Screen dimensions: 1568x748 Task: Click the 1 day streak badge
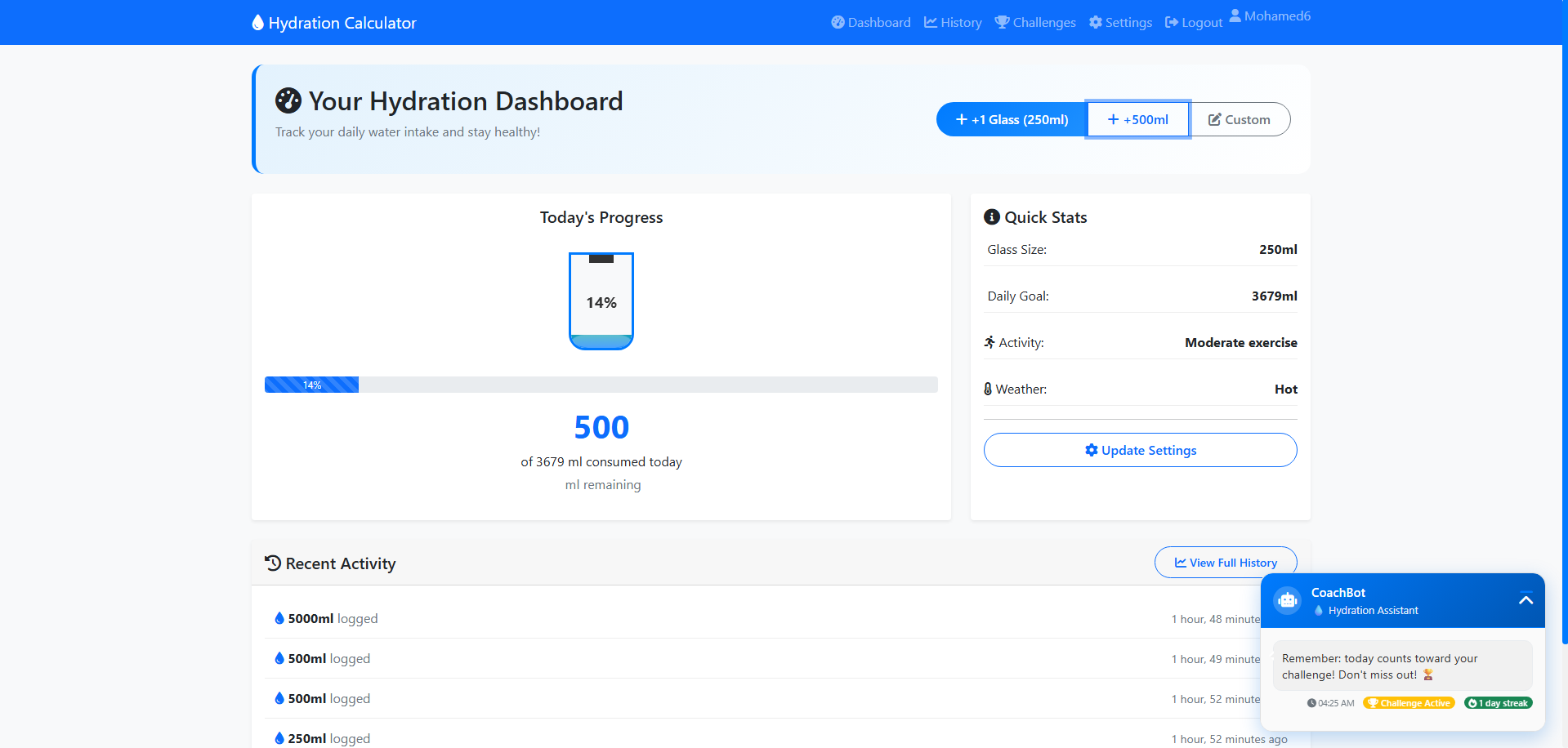click(1498, 703)
